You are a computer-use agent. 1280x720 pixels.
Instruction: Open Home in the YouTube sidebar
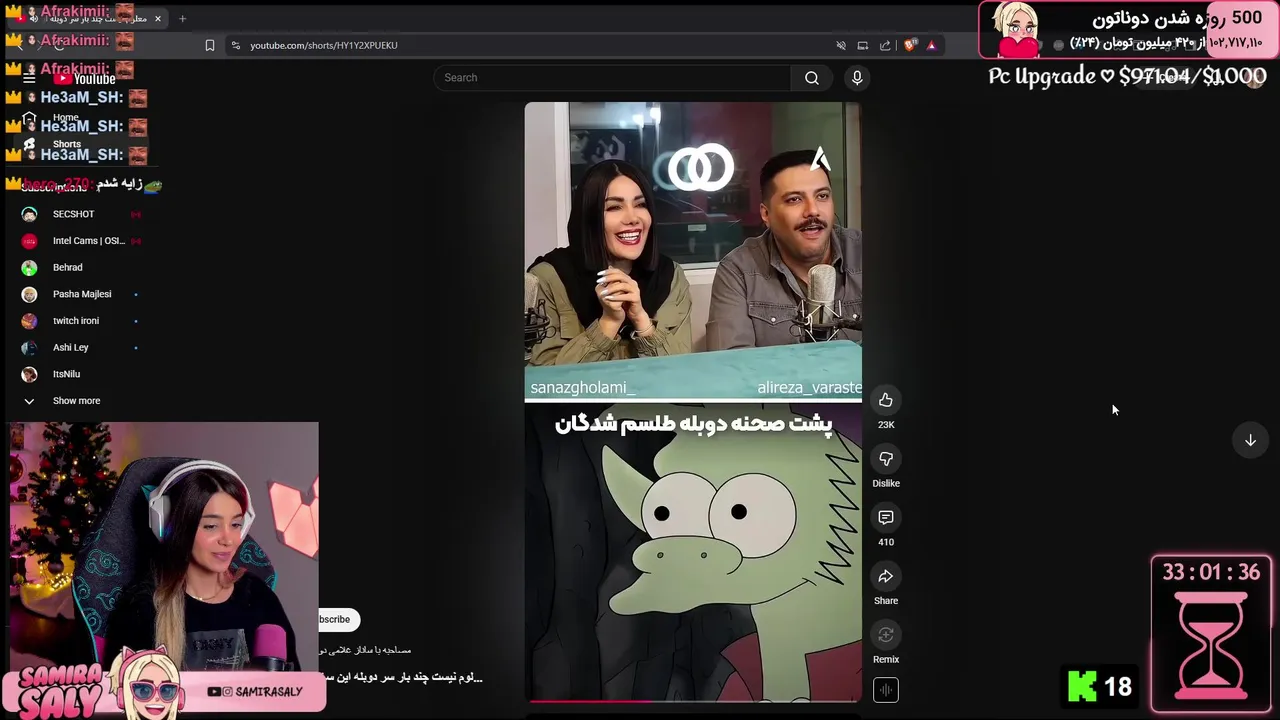(x=65, y=117)
